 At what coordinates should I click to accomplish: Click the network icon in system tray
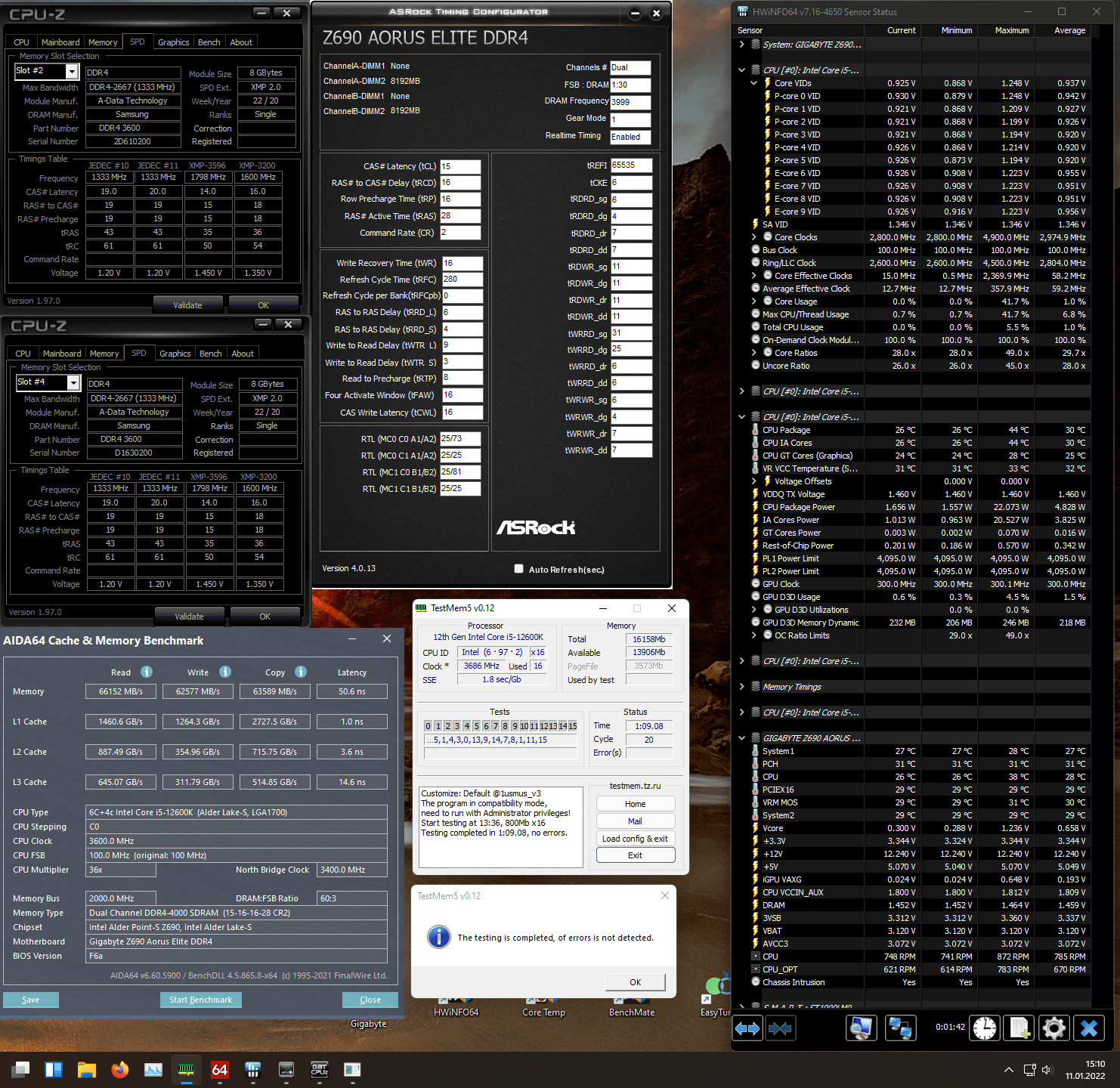[x=1029, y=1070]
